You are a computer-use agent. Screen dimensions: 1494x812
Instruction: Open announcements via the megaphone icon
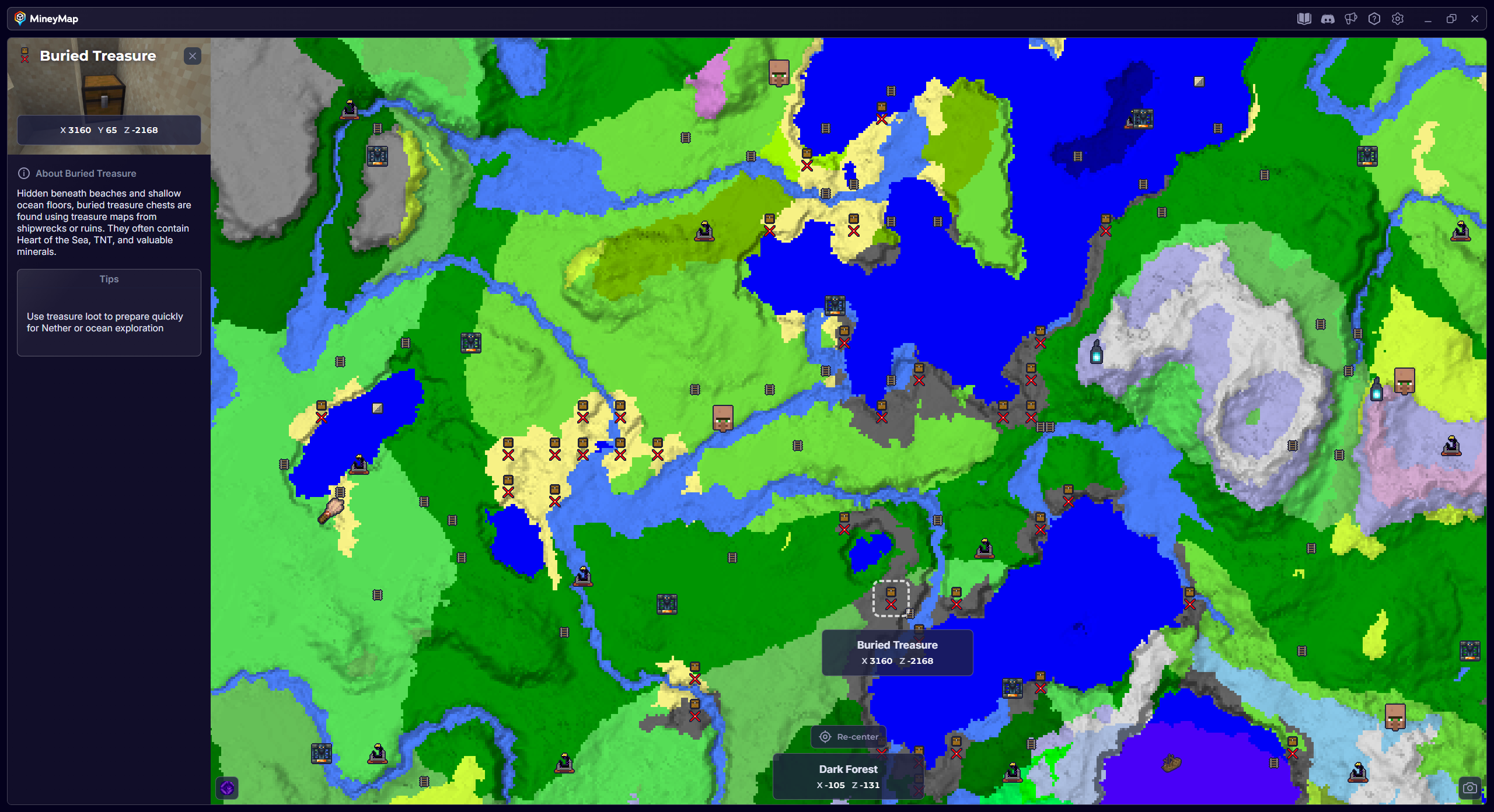tap(1351, 19)
